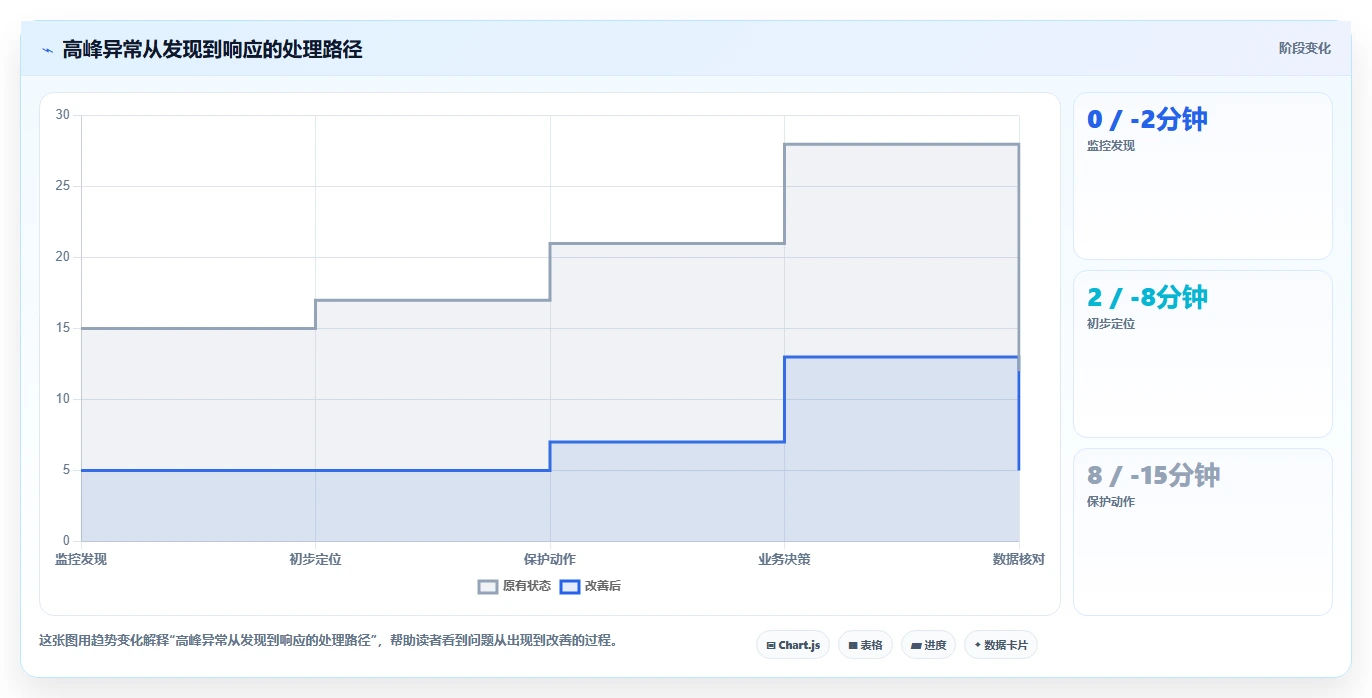Click the y-axis value 30
The height and width of the screenshot is (698, 1372).
pos(63,115)
